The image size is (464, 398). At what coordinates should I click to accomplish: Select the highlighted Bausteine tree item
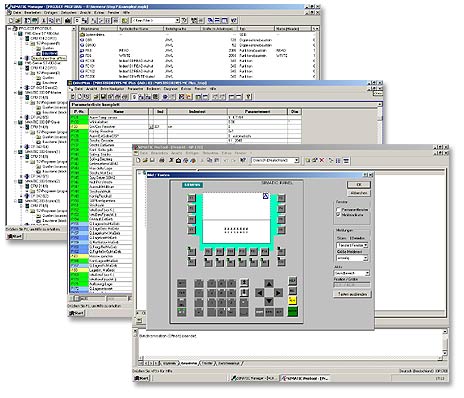point(50,53)
